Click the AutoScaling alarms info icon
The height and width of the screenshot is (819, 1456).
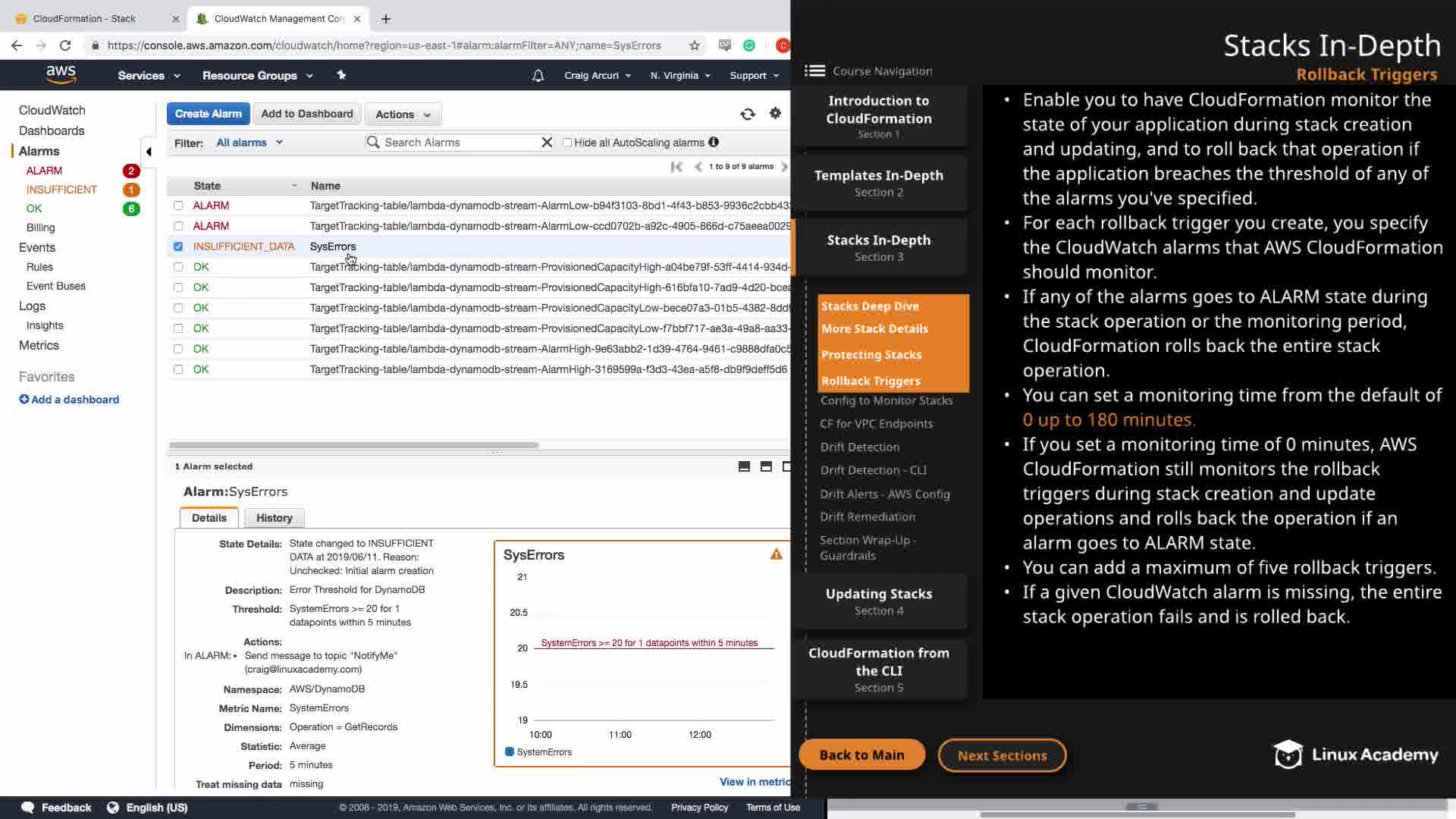click(714, 143)
